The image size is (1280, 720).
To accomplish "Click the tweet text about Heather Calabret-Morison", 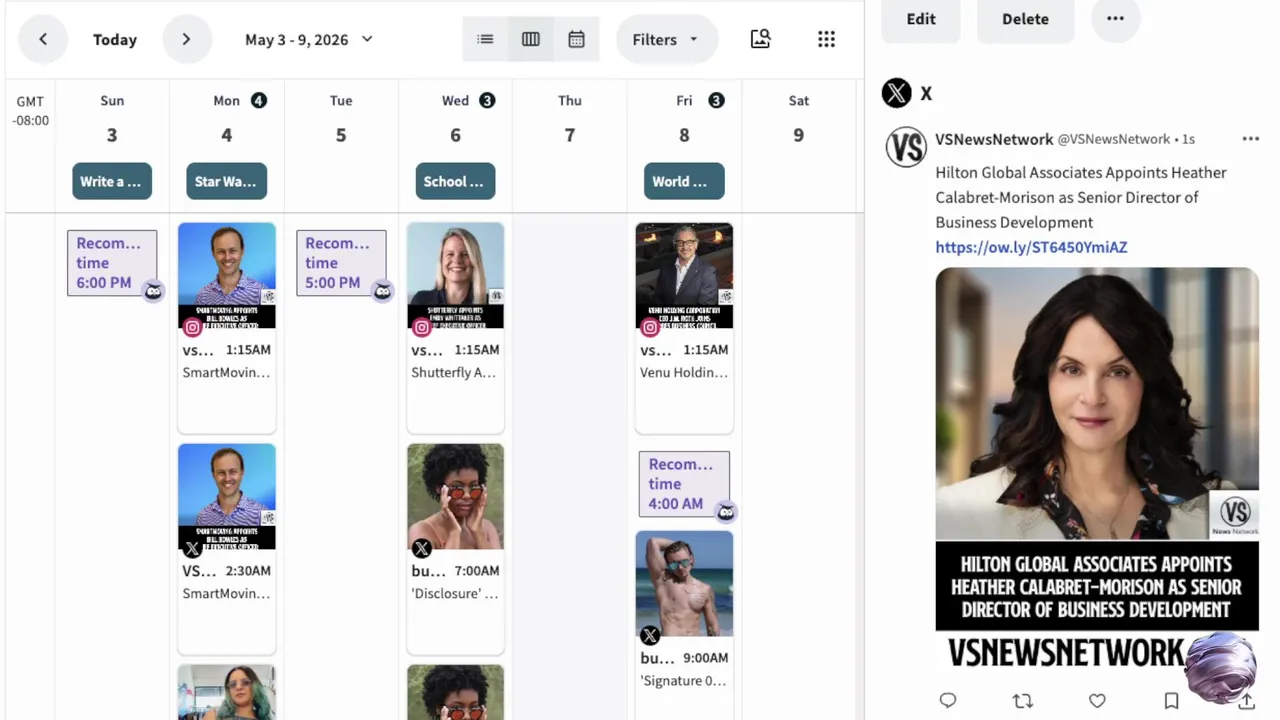I will pyautogui.click(x=1081, y=197).
